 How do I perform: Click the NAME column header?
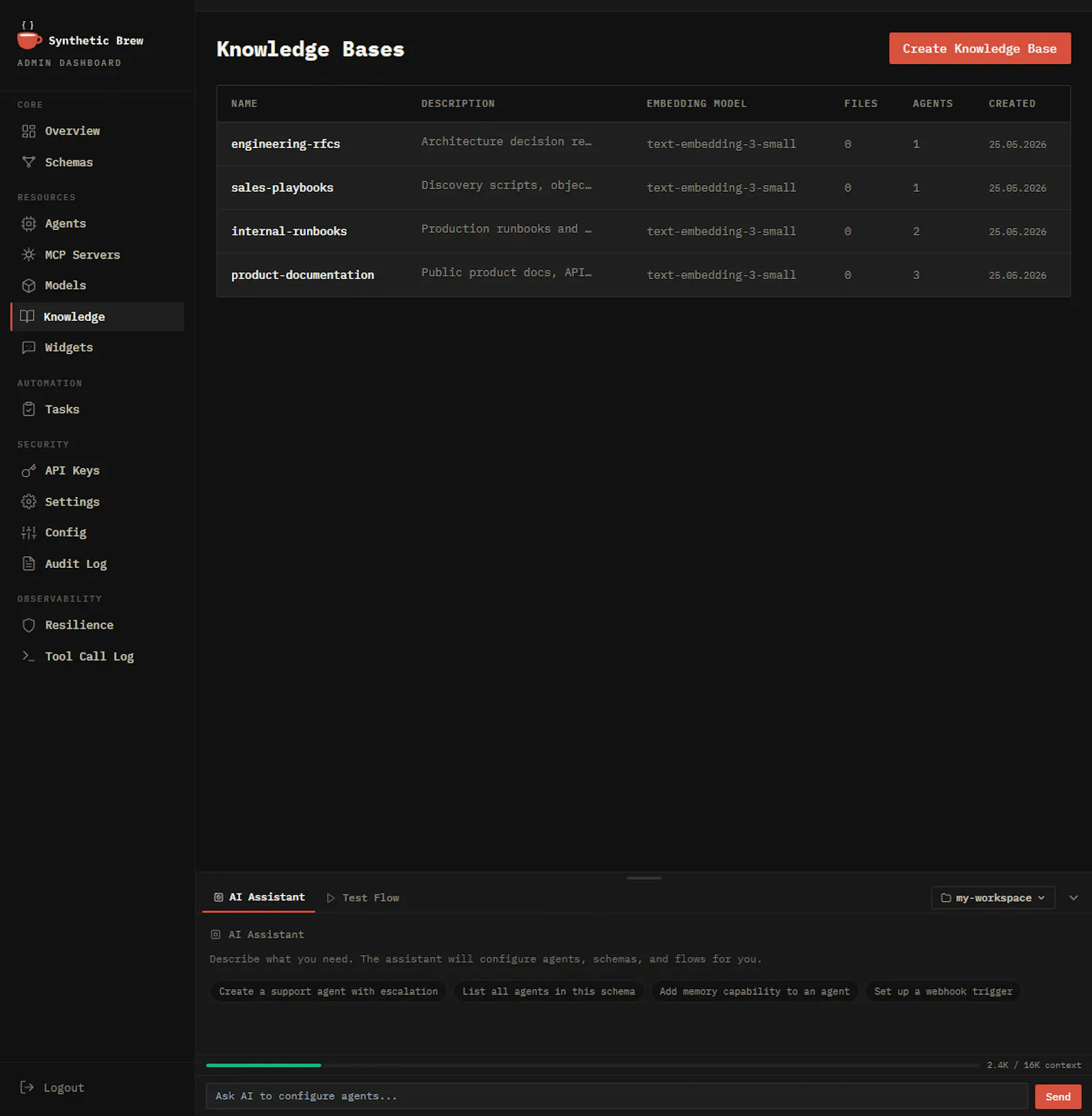pos(244,104)
